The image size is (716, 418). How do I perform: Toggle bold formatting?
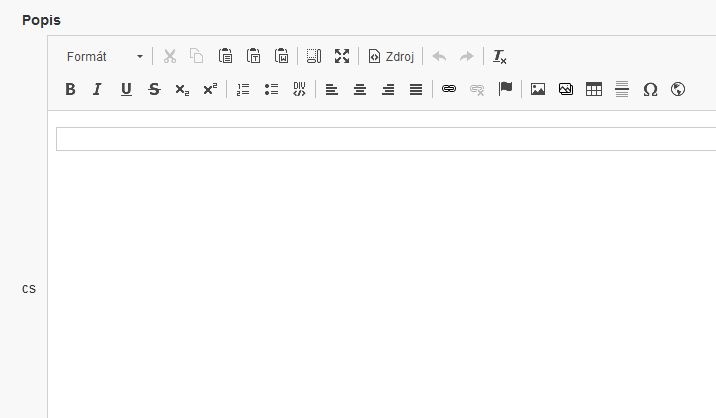[70, 89]
